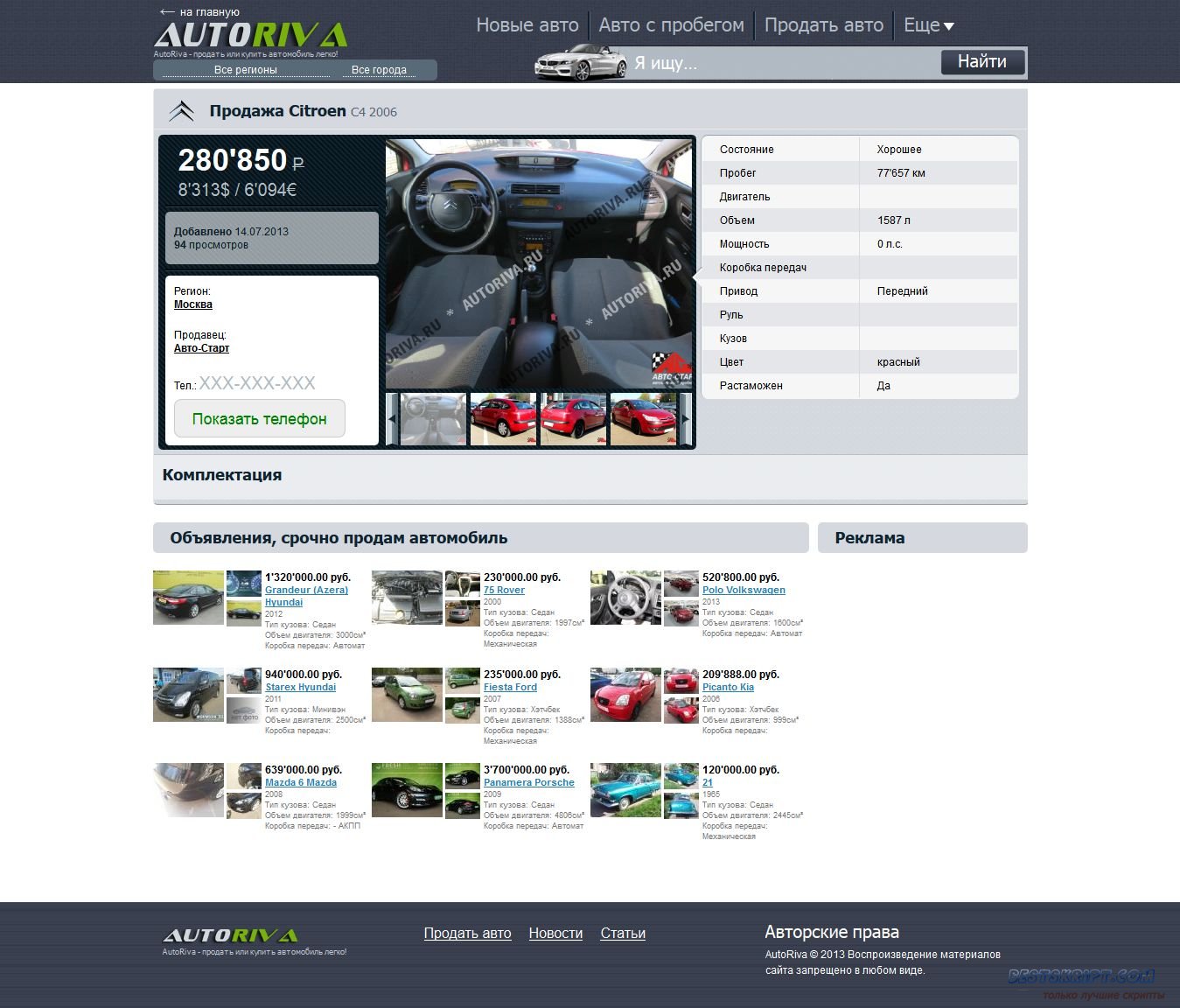1180x1008 pixels.
Task: Open 'Продать авто' in top navigation
Action: coord(824,25)
